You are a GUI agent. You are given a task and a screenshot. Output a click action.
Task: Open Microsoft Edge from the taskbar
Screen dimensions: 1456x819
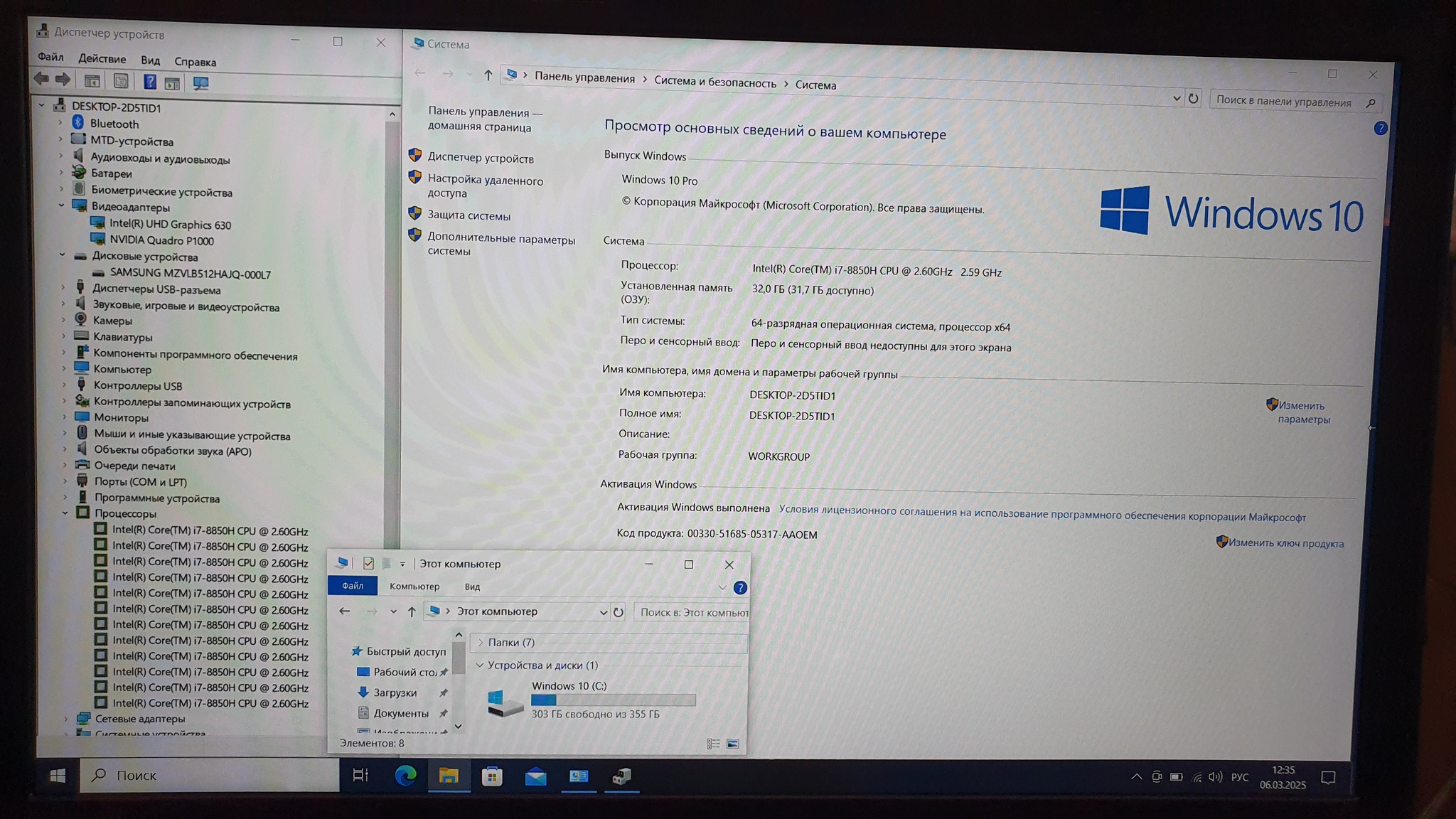(x=405, y=776)
